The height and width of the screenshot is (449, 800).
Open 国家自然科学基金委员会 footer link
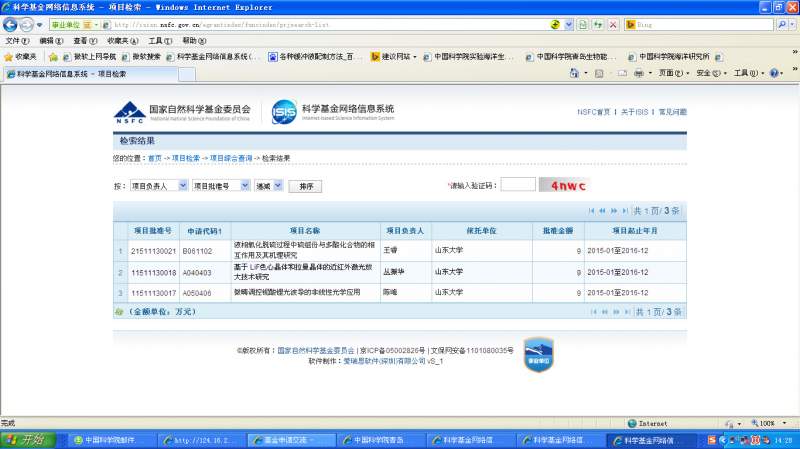(x=315, y=351)
